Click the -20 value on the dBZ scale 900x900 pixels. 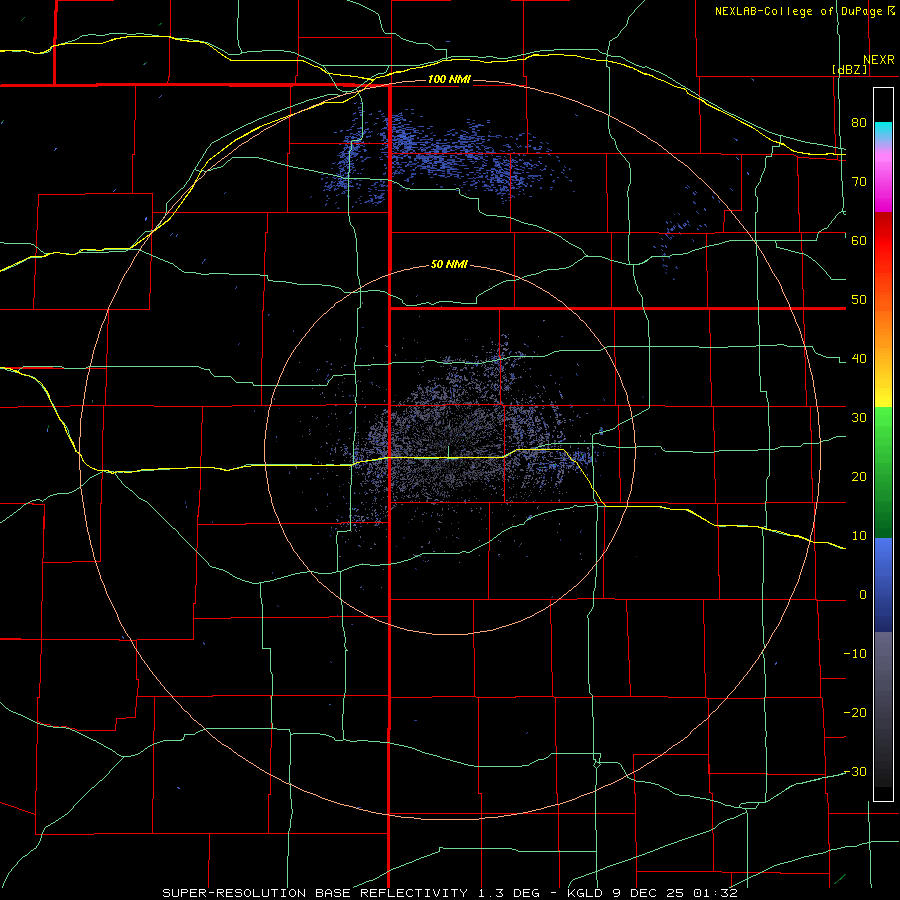click(x=855, y=713)
